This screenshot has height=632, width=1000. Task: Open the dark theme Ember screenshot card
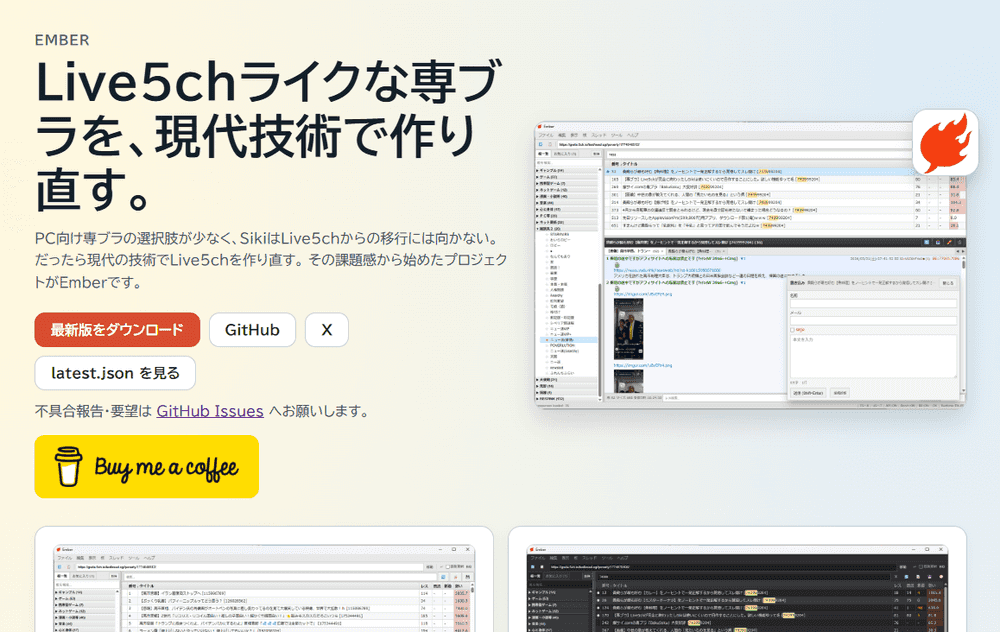(x=737, y=579)
